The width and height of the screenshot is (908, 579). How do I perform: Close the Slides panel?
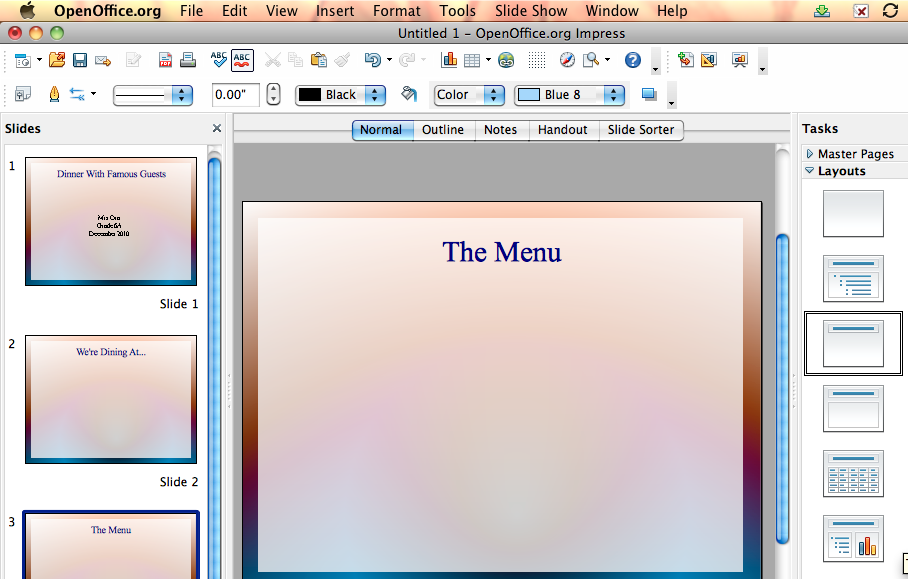pyautogui.click(x=217, y=128)
